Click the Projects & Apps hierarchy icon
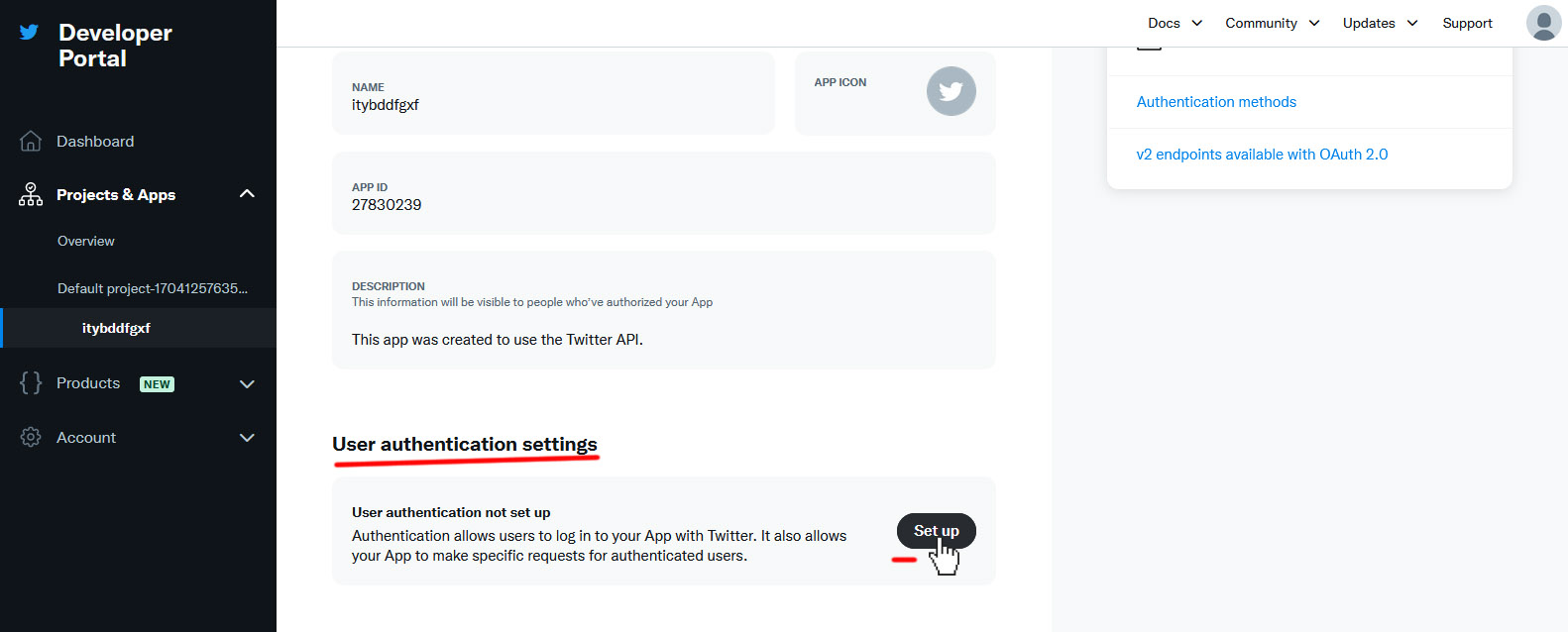The image size is (1568, 632). (x=31, y=194)
